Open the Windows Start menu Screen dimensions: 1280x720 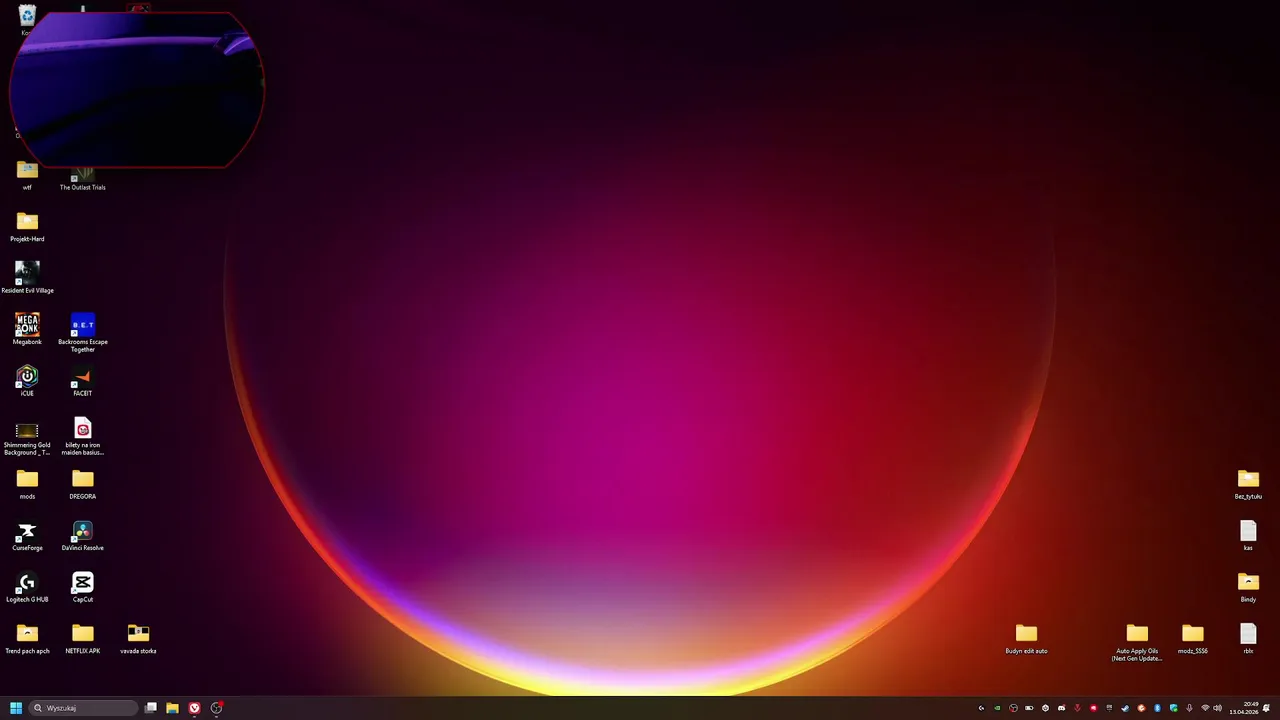tap(16, 708)
